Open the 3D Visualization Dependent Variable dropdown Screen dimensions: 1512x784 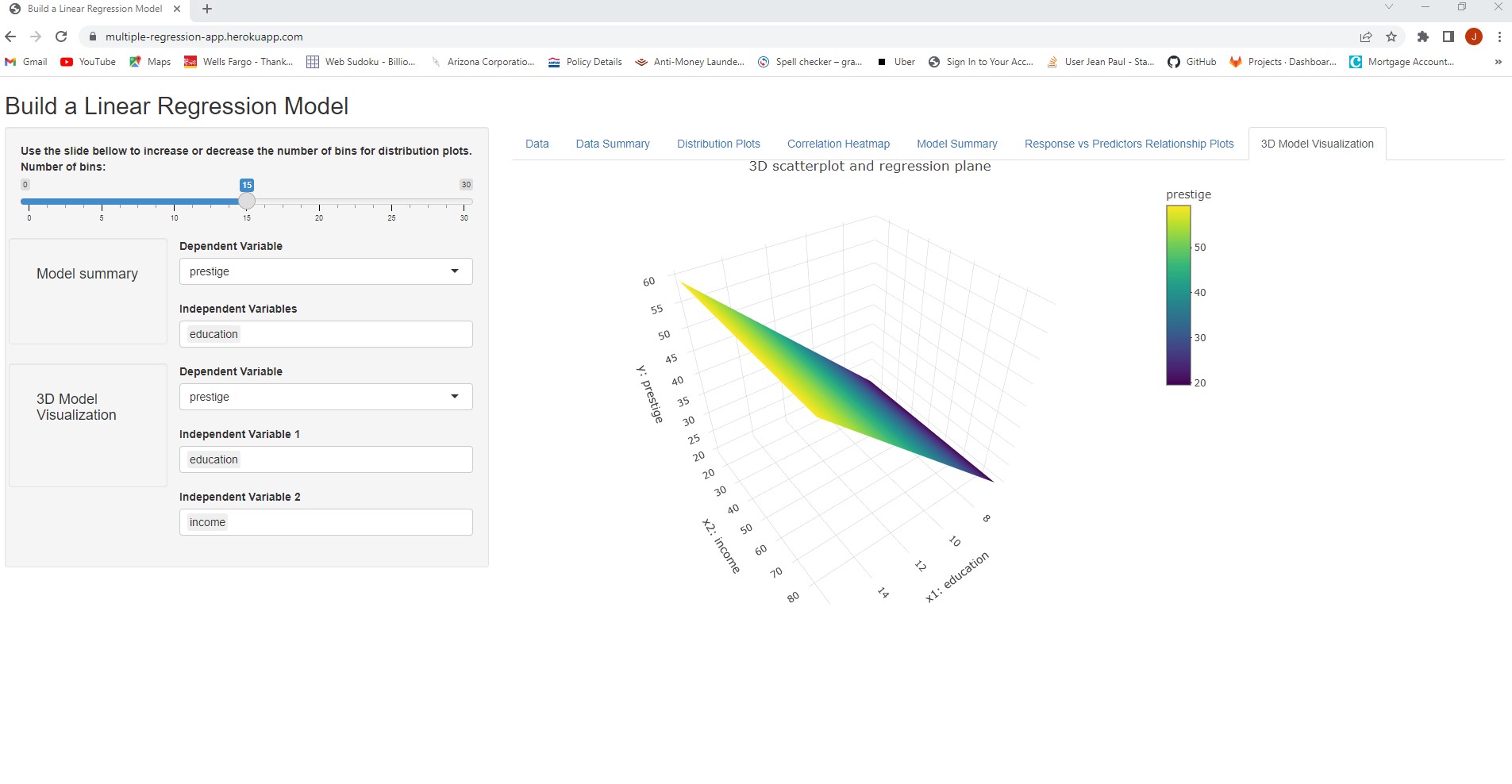click(x=326, y=397)
